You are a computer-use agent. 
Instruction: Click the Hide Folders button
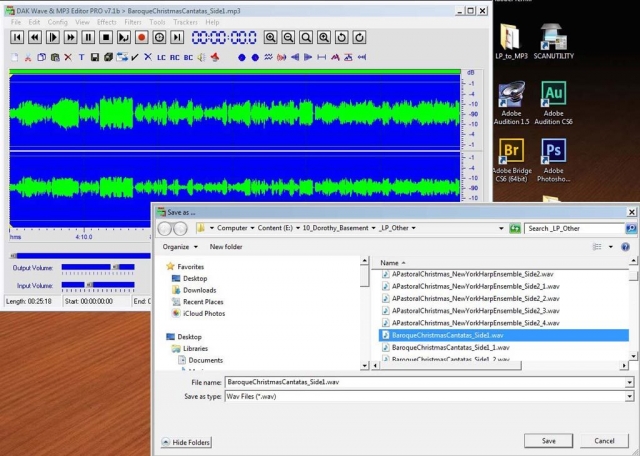[186, 442]
